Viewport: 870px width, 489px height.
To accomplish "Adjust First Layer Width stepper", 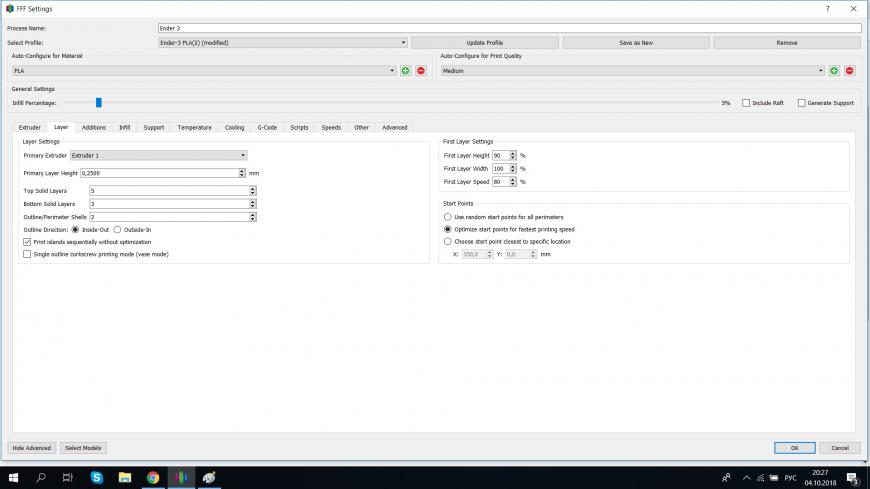I will 513,169.
